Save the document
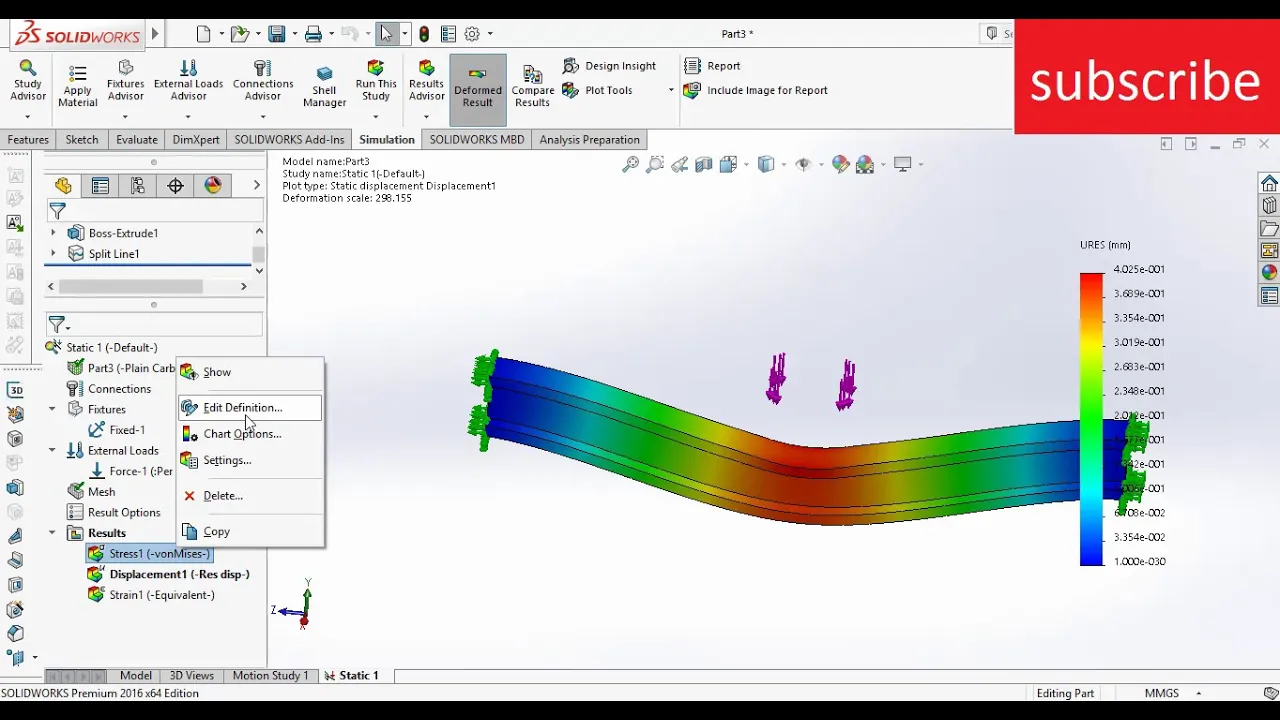This screenshot has height=720, width=1280. coord(277,34)
